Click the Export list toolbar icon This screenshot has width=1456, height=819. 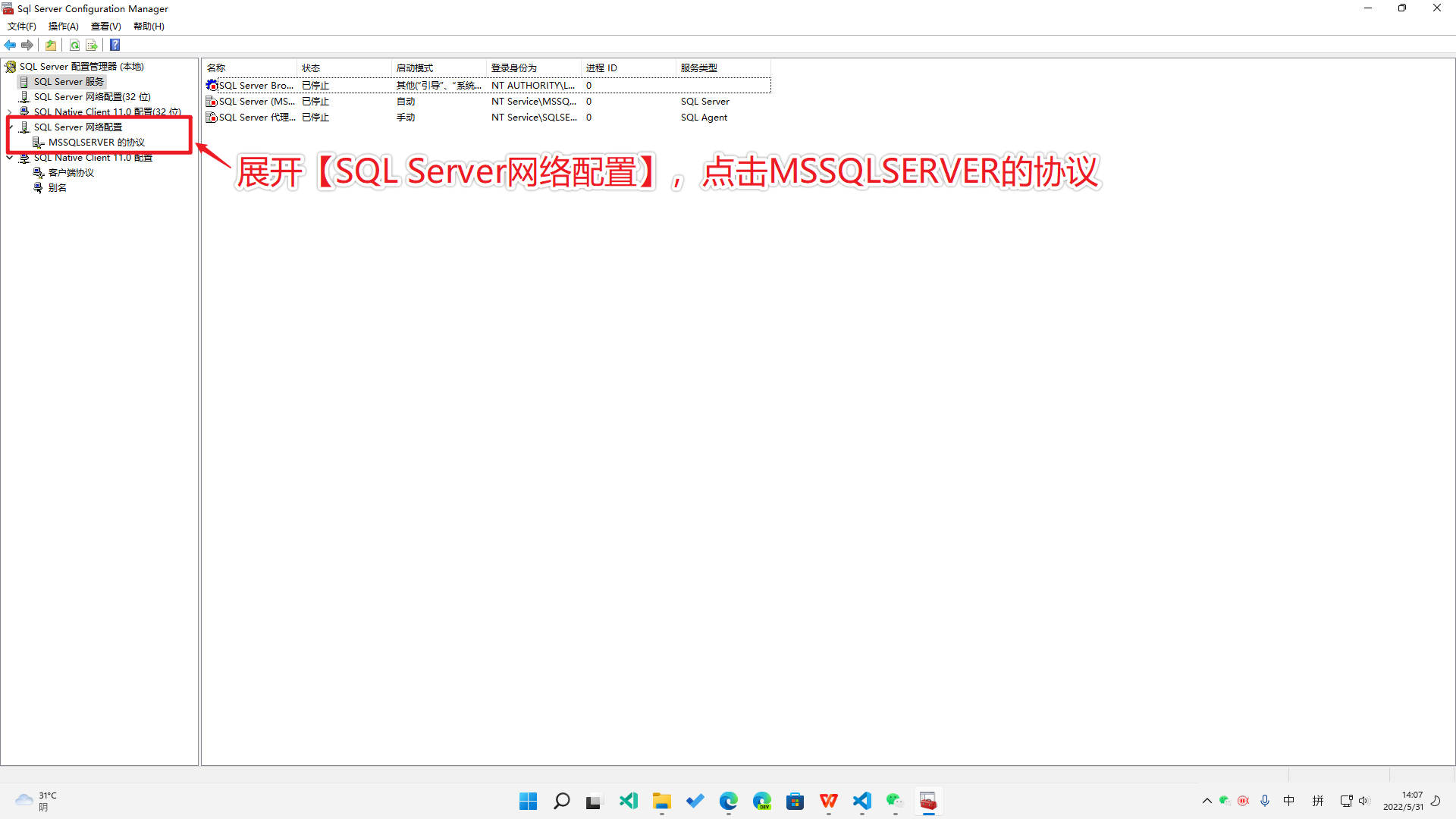coord(92,45)
